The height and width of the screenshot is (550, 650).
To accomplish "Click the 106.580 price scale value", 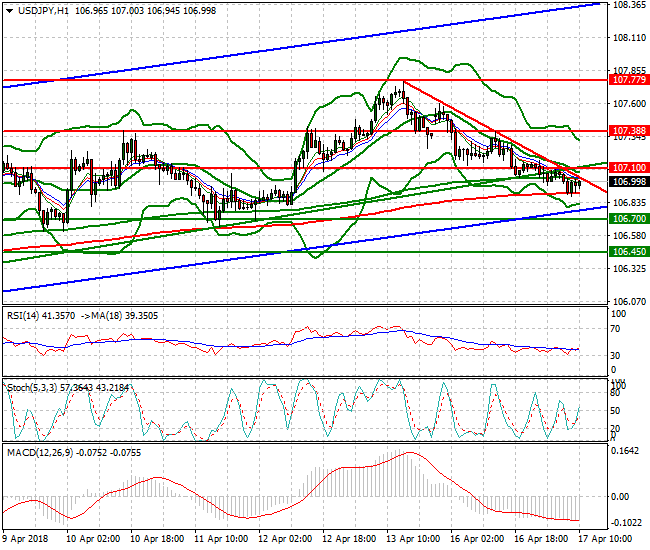I will pos(629,235).
